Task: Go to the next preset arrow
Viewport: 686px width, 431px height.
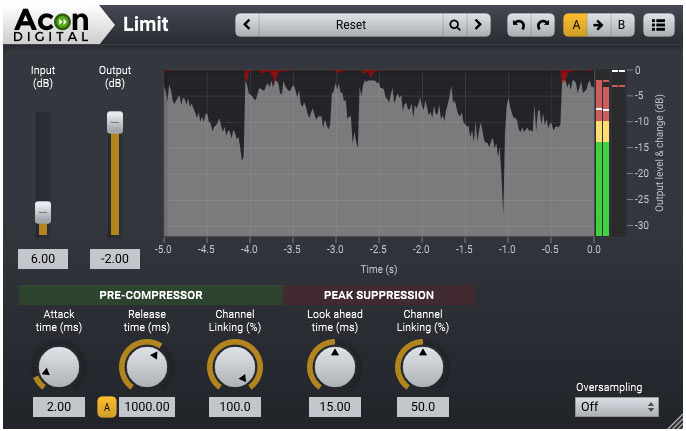Action: (478, 25)
